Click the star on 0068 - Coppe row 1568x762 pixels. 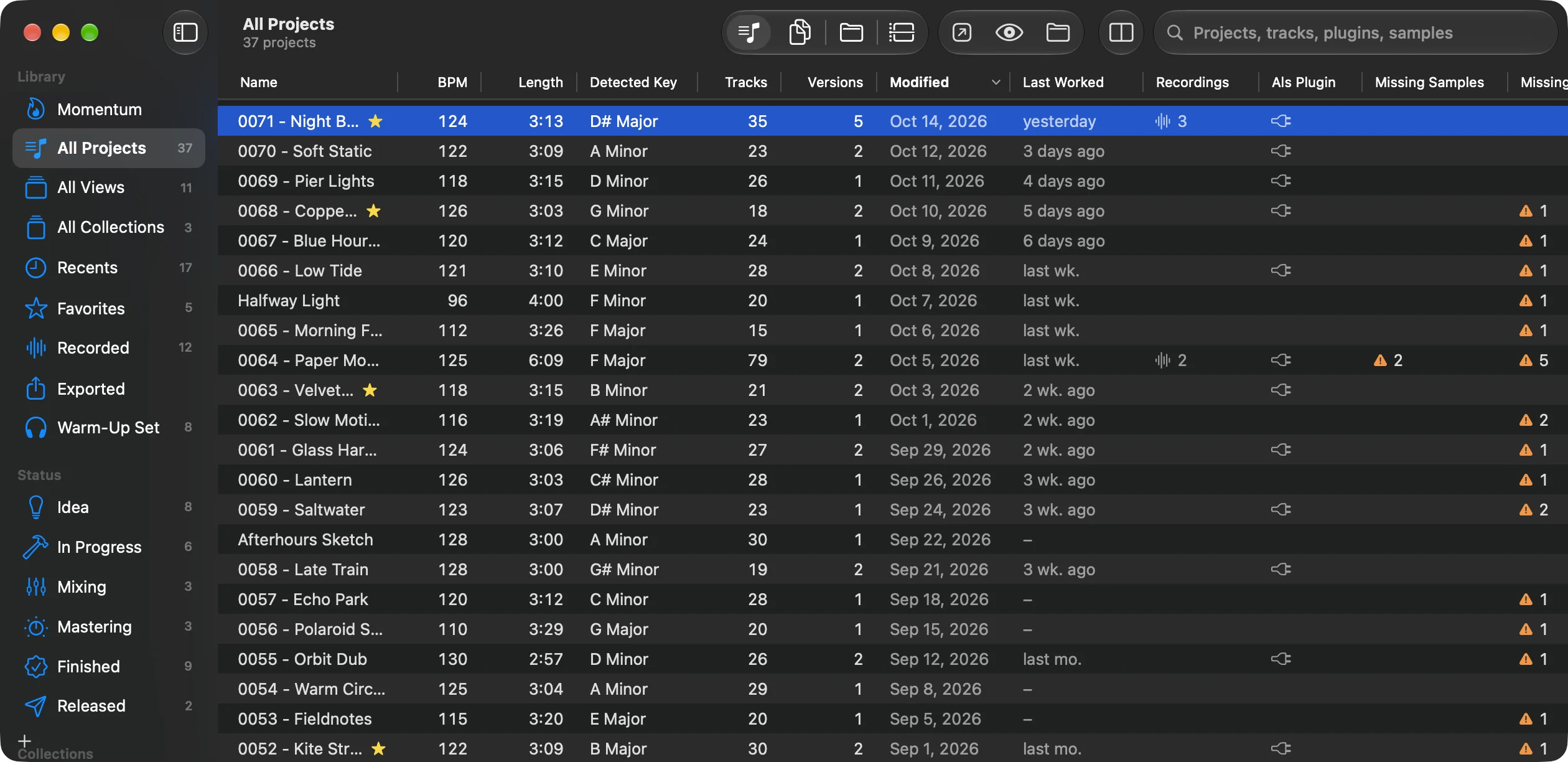tap(373, 210)
